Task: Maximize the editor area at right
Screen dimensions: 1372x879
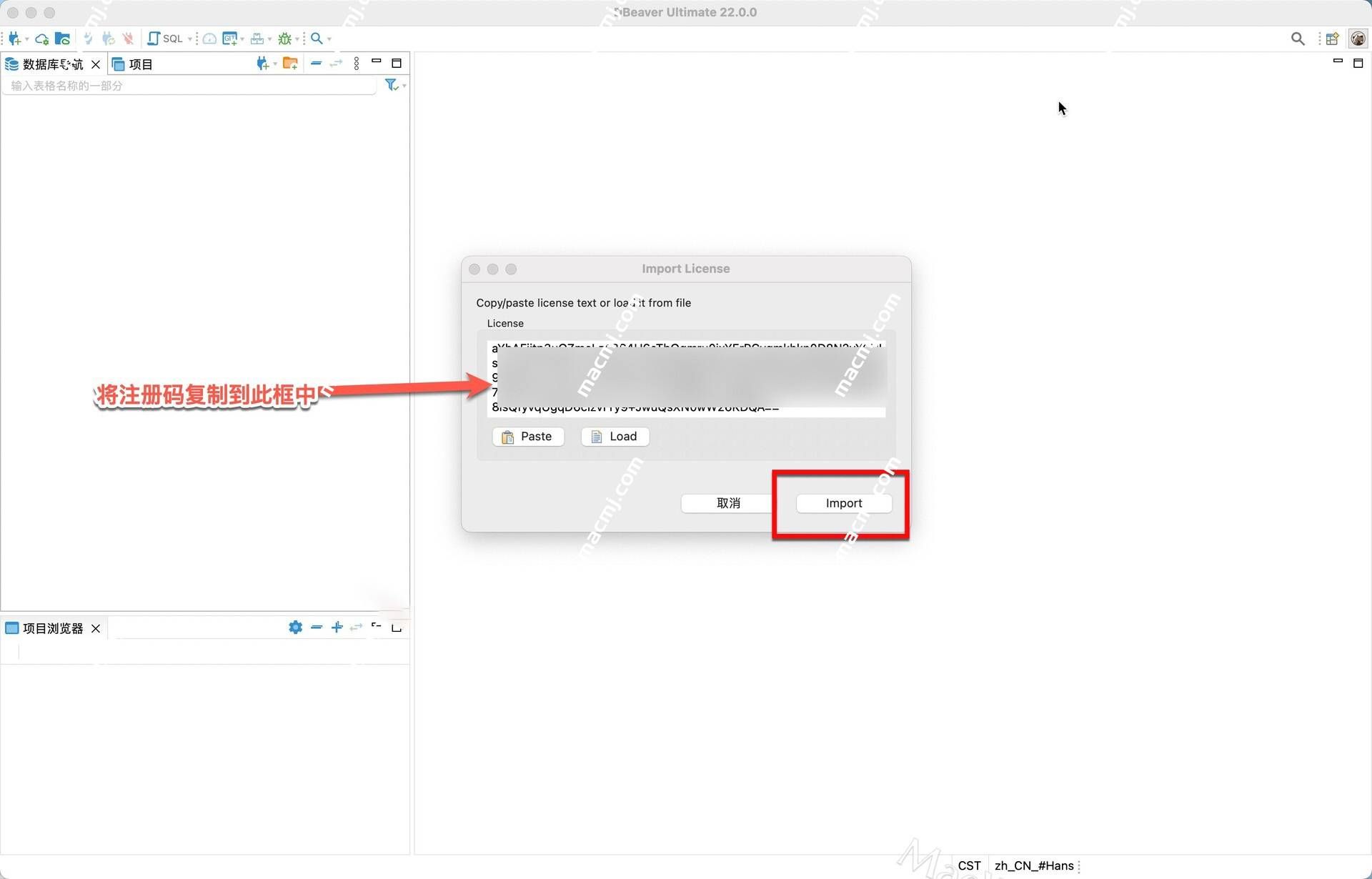Action: coord(1358,64)
